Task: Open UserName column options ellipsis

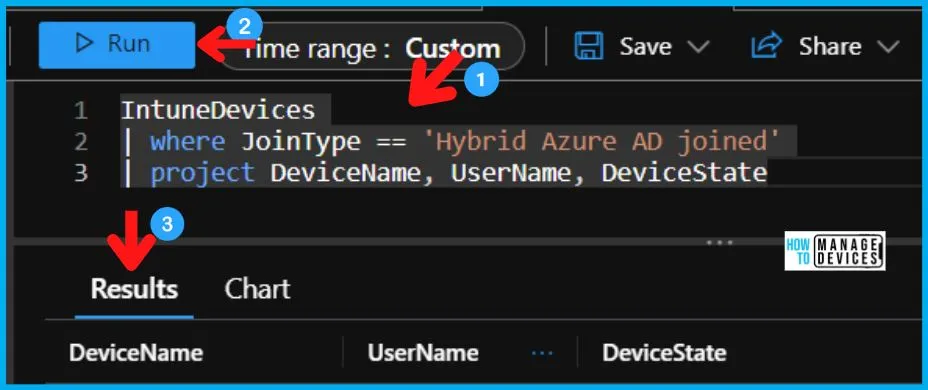Action: [542, 353]
